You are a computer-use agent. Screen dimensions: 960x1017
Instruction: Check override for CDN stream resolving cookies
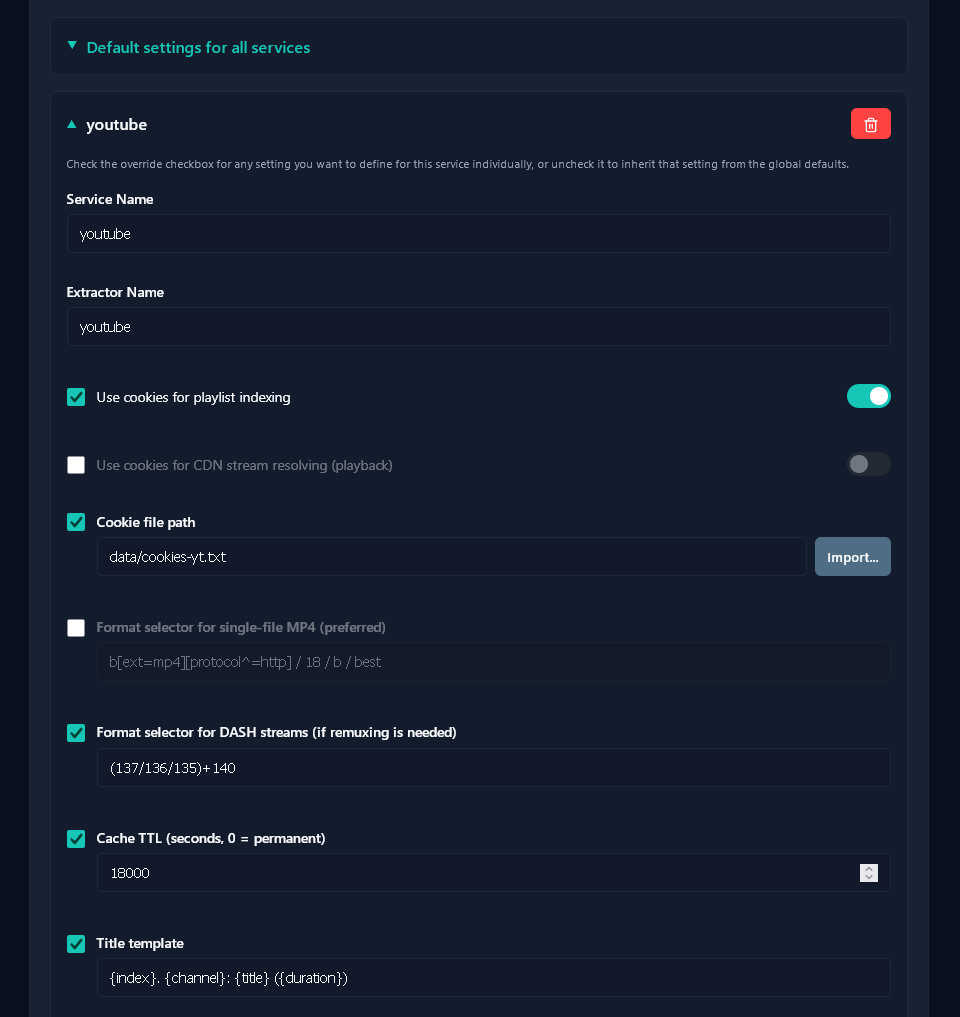pyautogui.click(x=76, y=465)
